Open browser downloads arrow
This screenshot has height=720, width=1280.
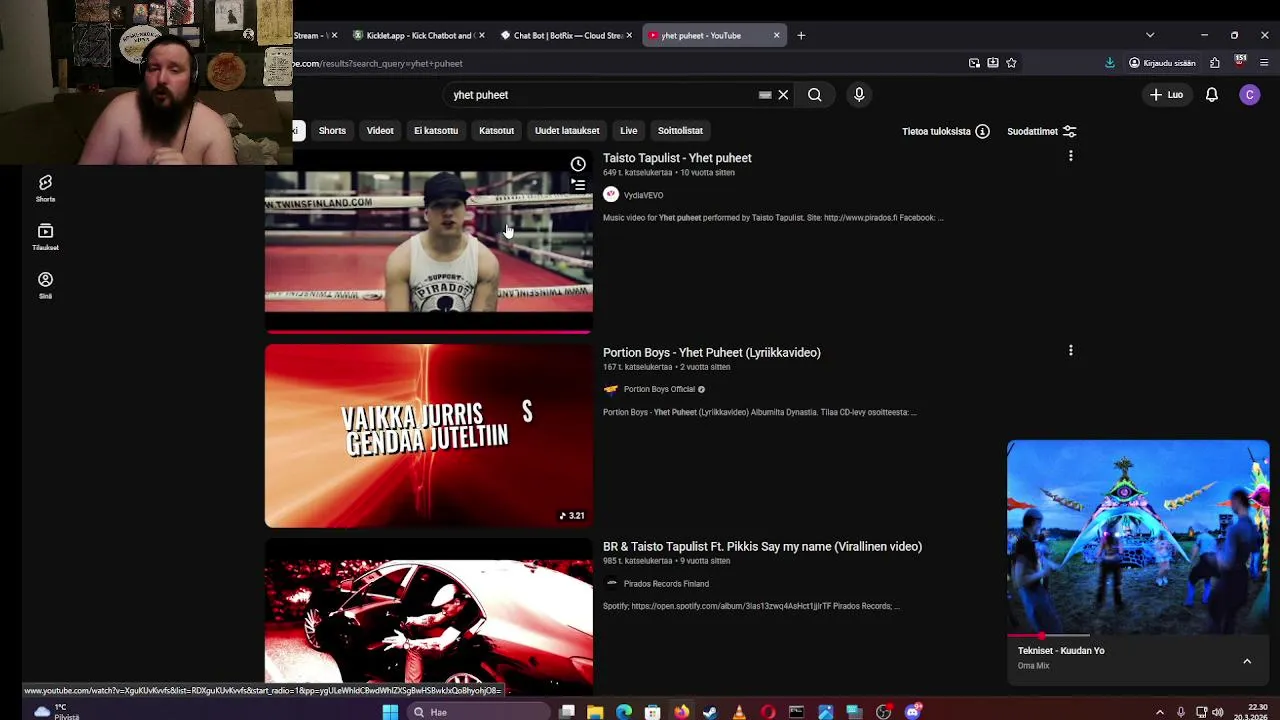pos(1110,63)
